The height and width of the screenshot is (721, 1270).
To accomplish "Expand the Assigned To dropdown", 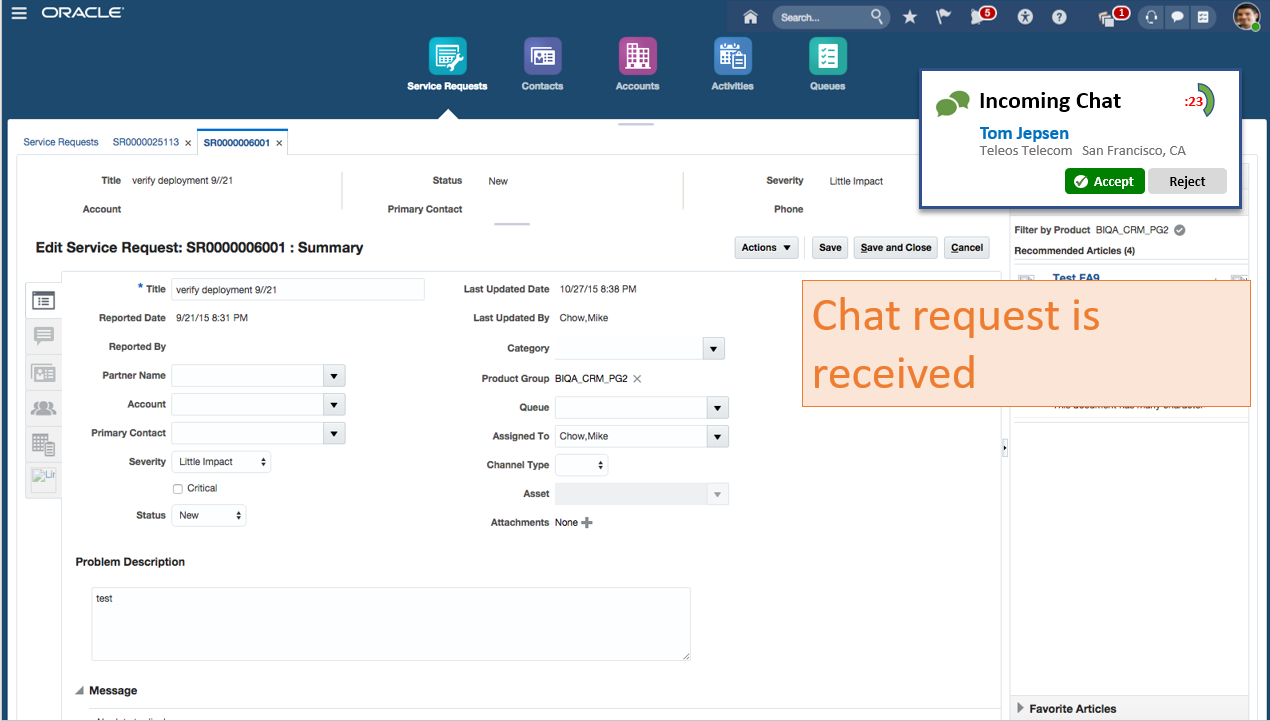I will (x=717, y=437).
